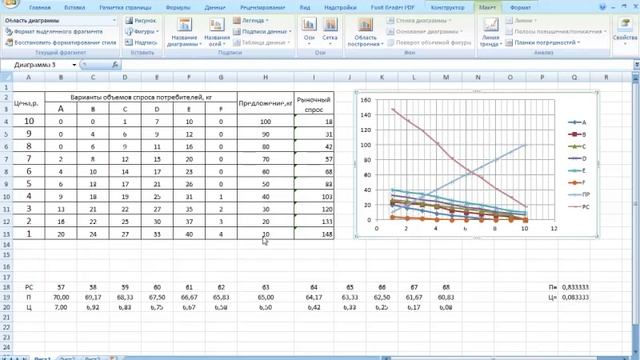640x360 pixels.
Task: Open the Разметка страницы tab
Action: tap(125, 7)
